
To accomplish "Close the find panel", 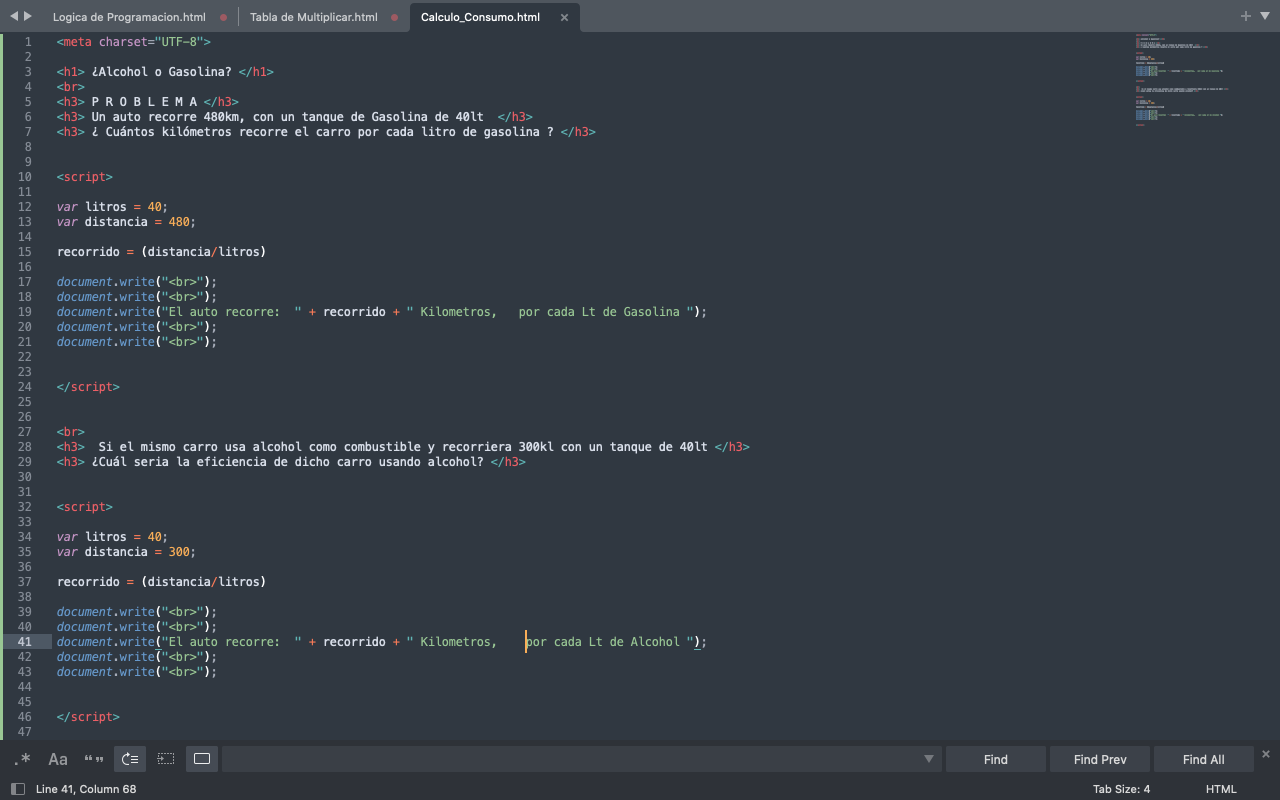I will [x=1266, y=754].
